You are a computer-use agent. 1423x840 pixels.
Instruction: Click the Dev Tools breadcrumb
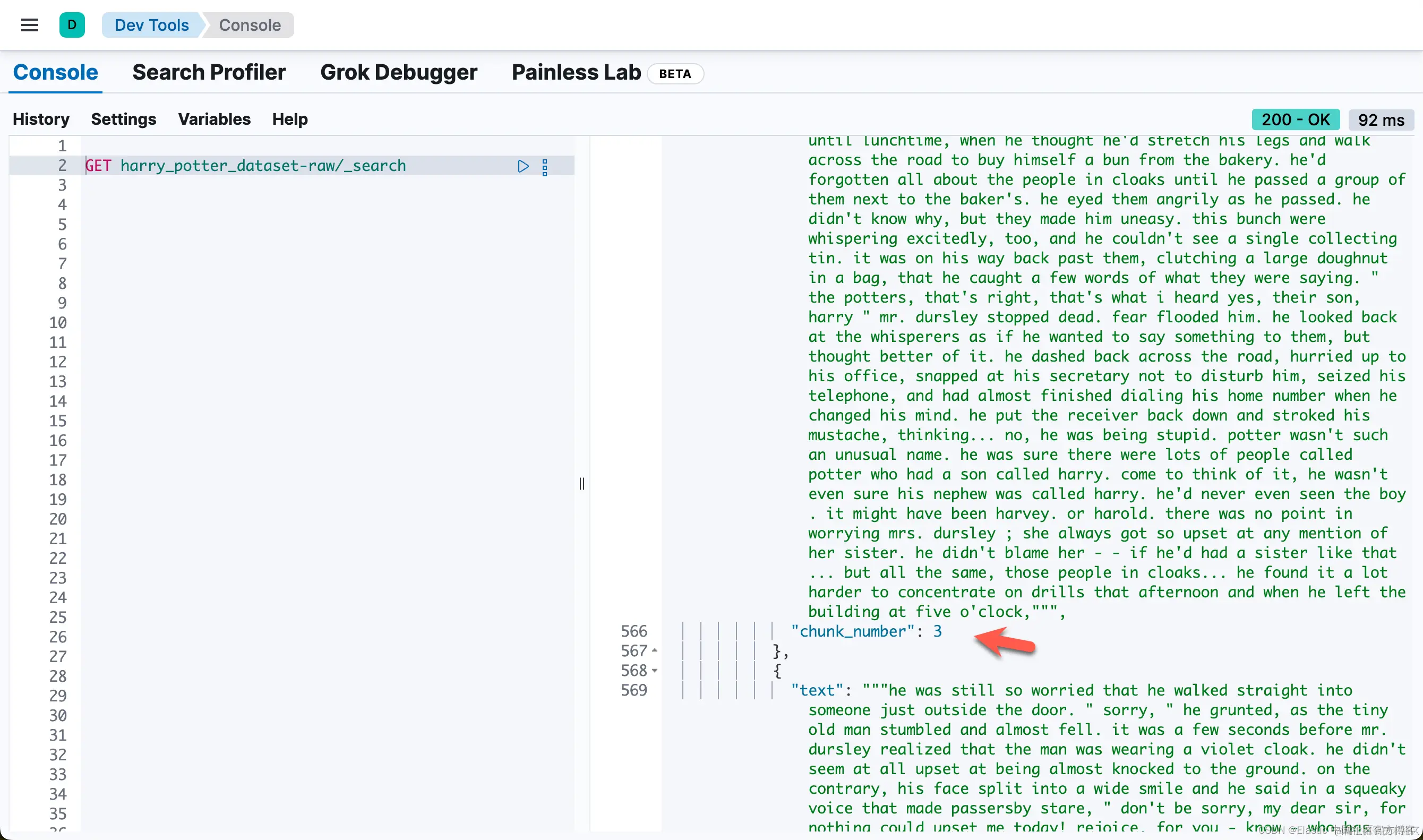[x=151, y=25]
